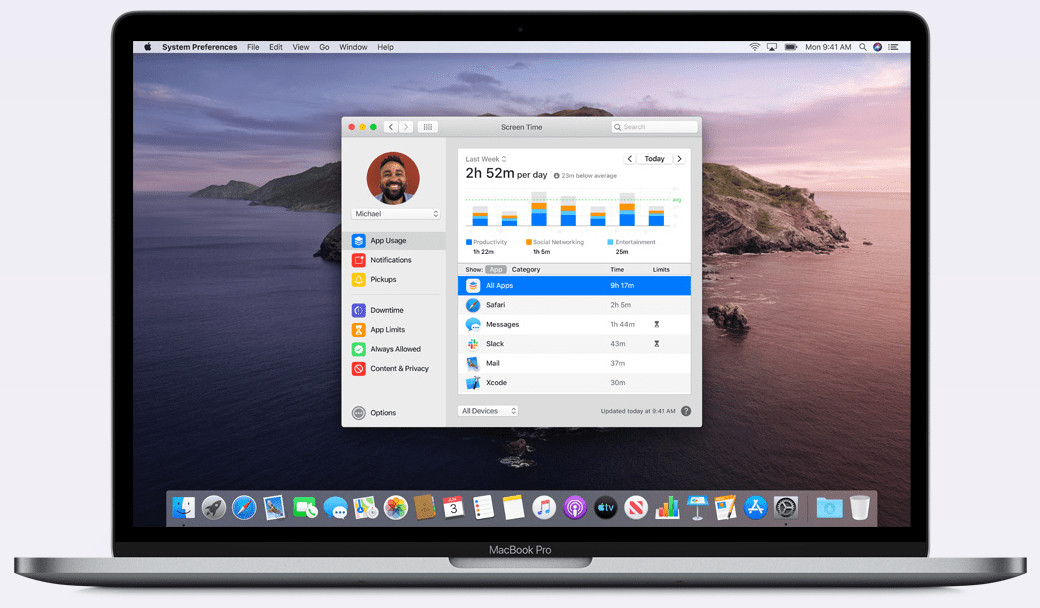
Task: Open Screen Time Options
Action: tap(374, 412)
